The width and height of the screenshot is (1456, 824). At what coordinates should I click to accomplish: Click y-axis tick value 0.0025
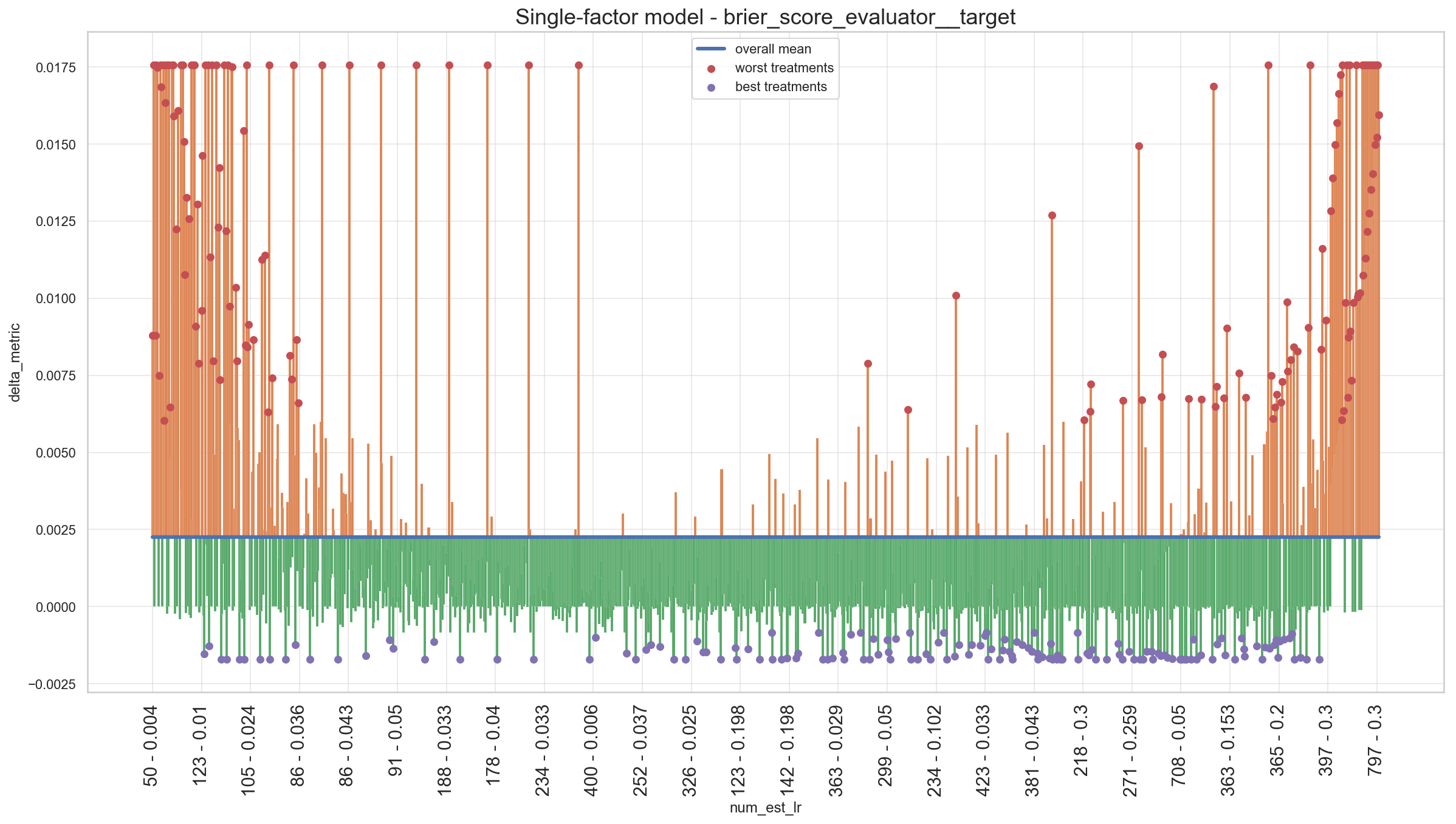click(x=56, y=530)
